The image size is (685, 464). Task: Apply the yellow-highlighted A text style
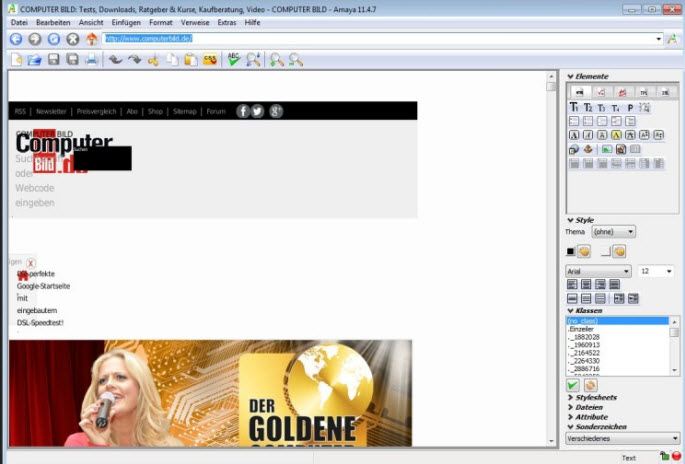(616, 135)
